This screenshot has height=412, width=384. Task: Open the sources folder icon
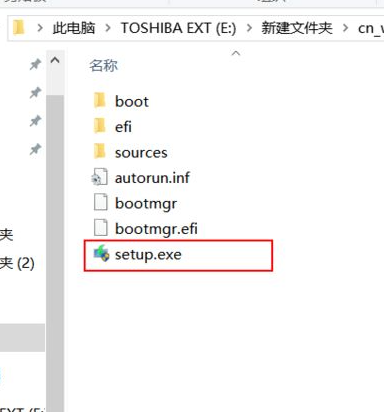[x=100, y=152]
